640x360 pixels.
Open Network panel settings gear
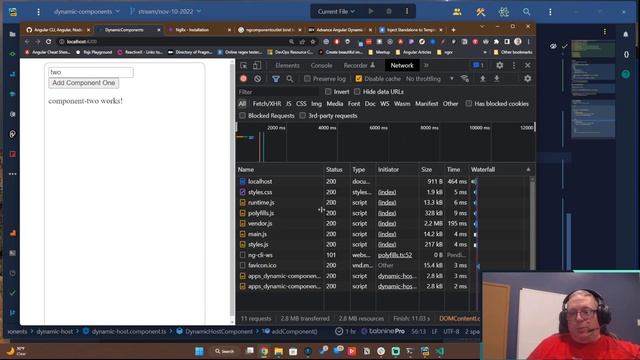tap(527, 78)
